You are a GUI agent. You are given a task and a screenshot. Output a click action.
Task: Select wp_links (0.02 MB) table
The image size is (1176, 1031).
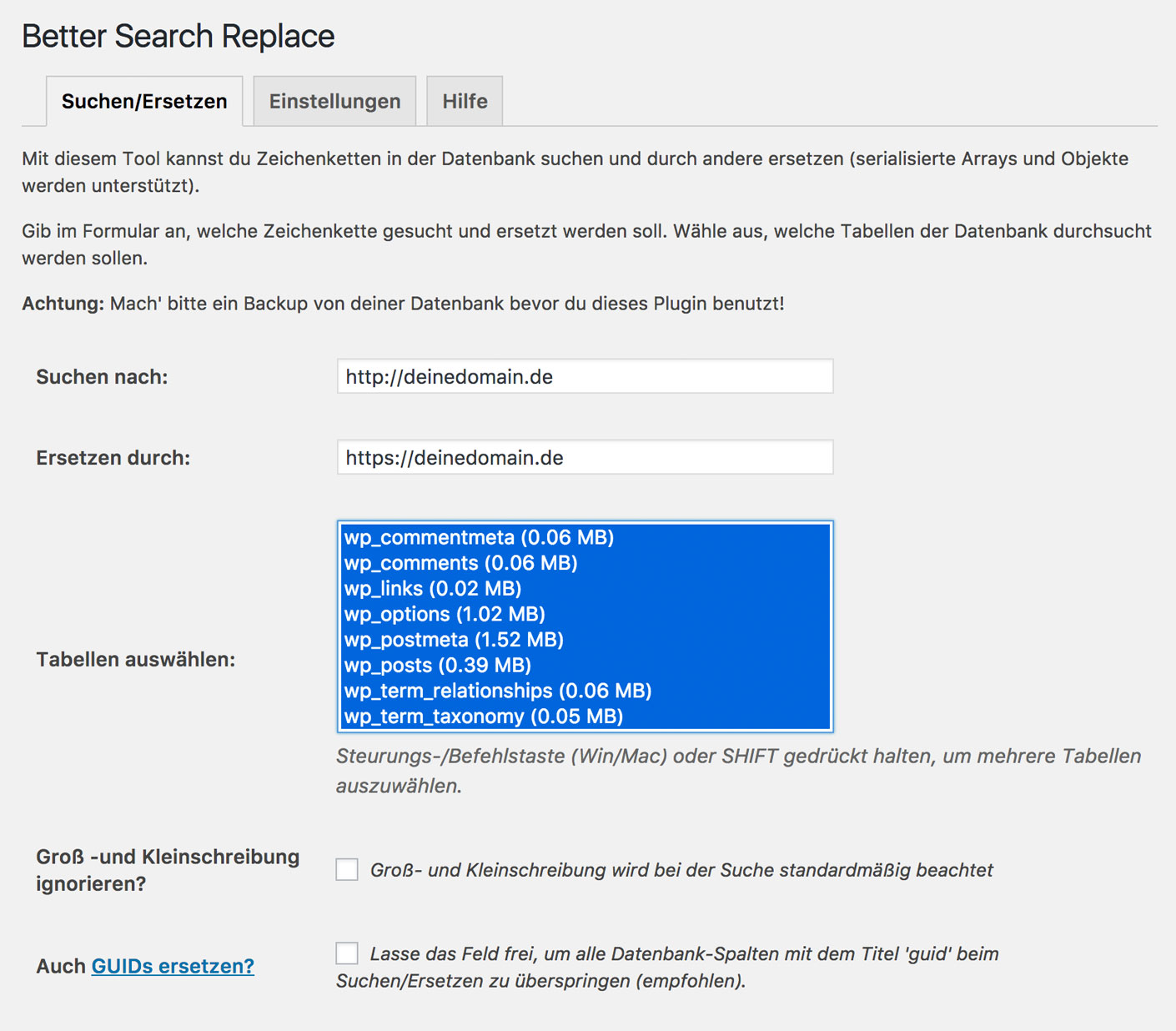[x=585, y=588]
